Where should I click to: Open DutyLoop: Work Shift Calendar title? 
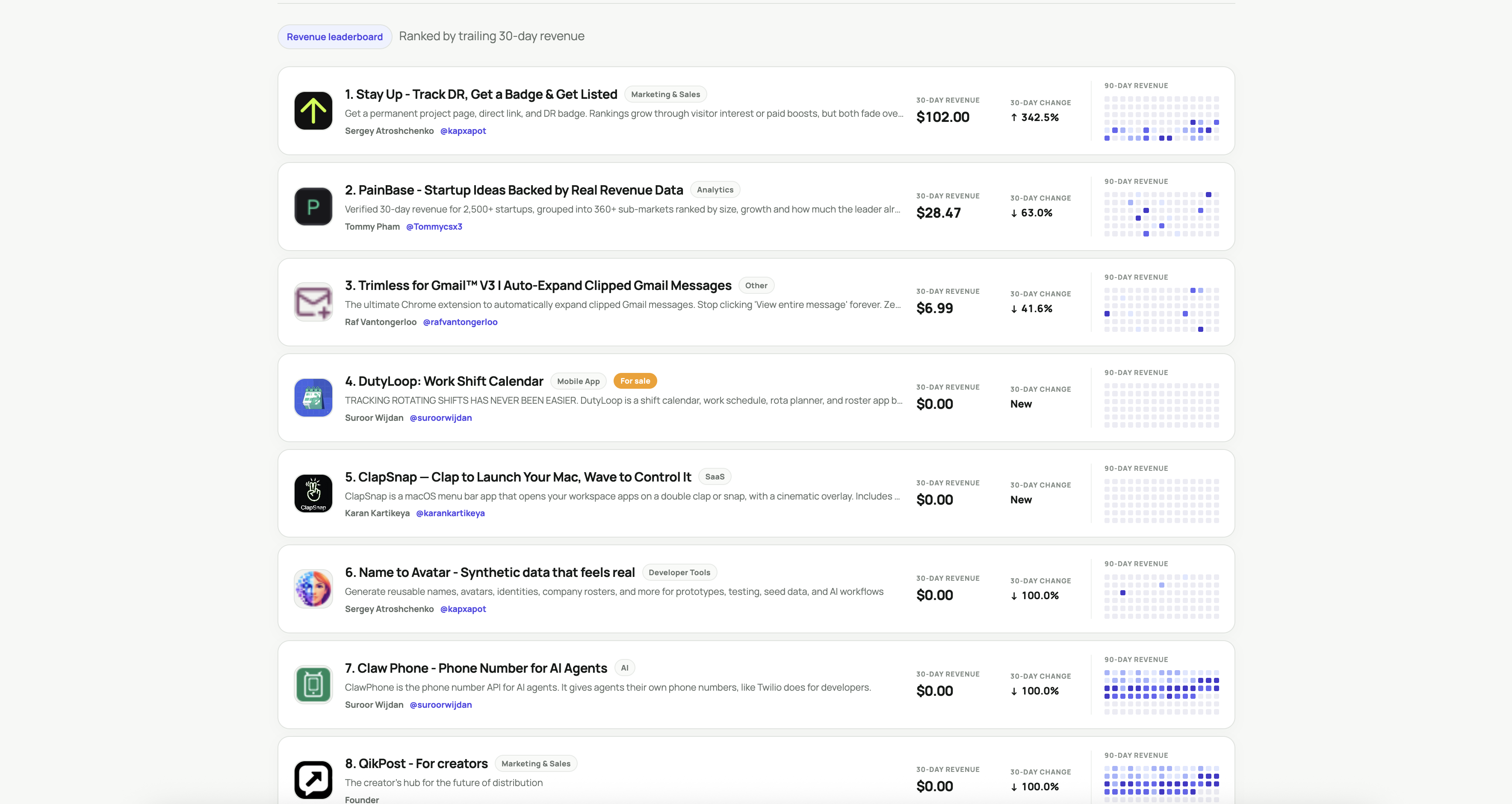click(444, 381)
